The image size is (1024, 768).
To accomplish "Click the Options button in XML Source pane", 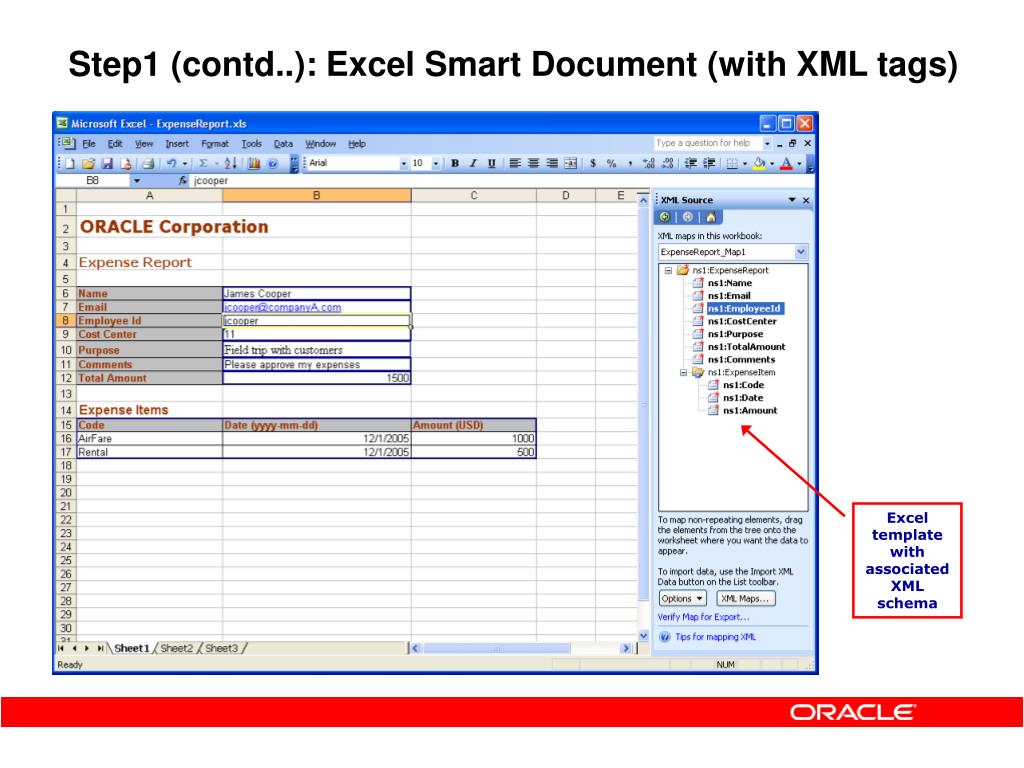I will pyautogui.click(x=682, y=599).
